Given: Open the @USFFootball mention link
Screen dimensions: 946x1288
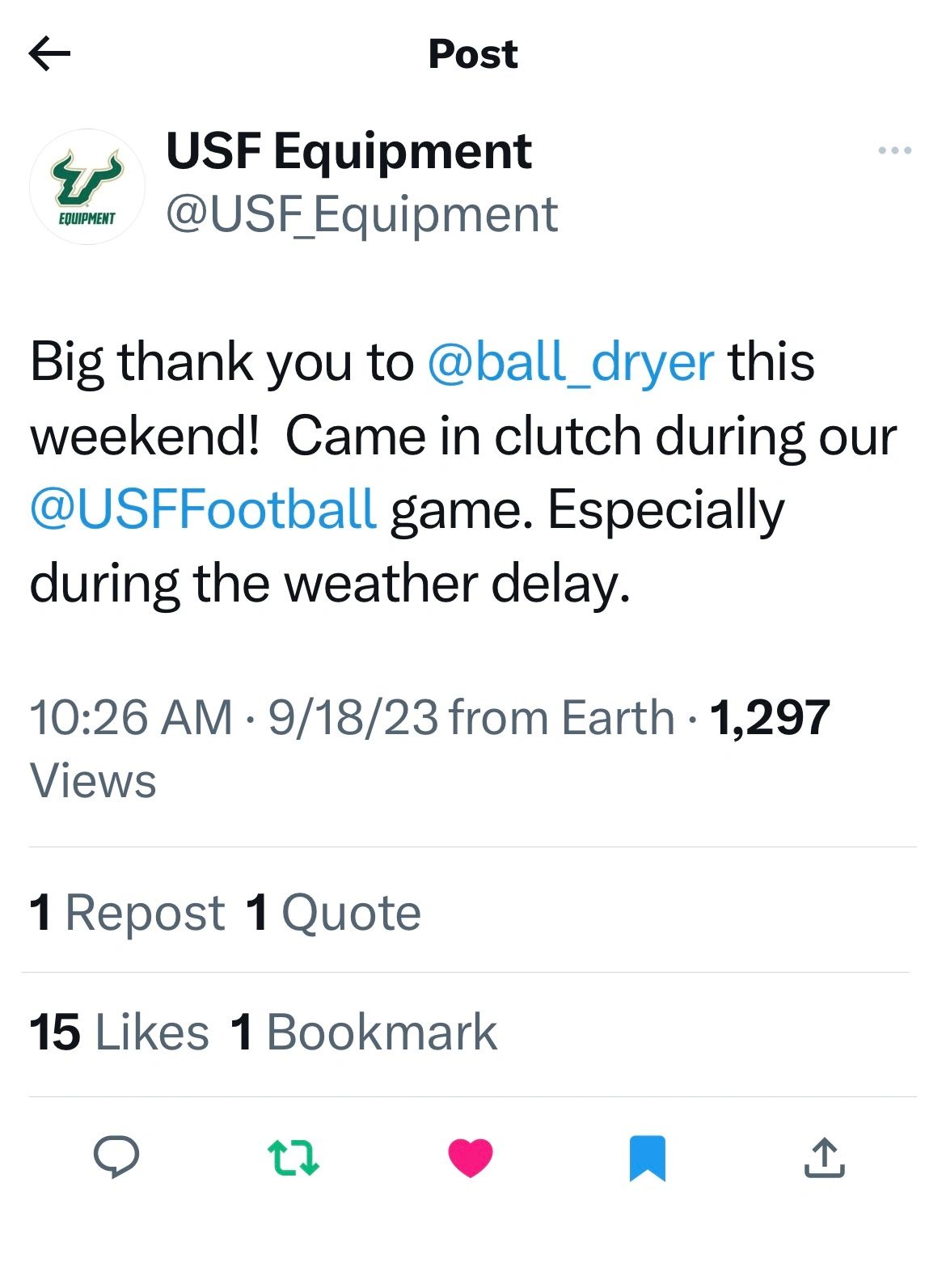Looking at the screenshot, I should tap(203, 509).
